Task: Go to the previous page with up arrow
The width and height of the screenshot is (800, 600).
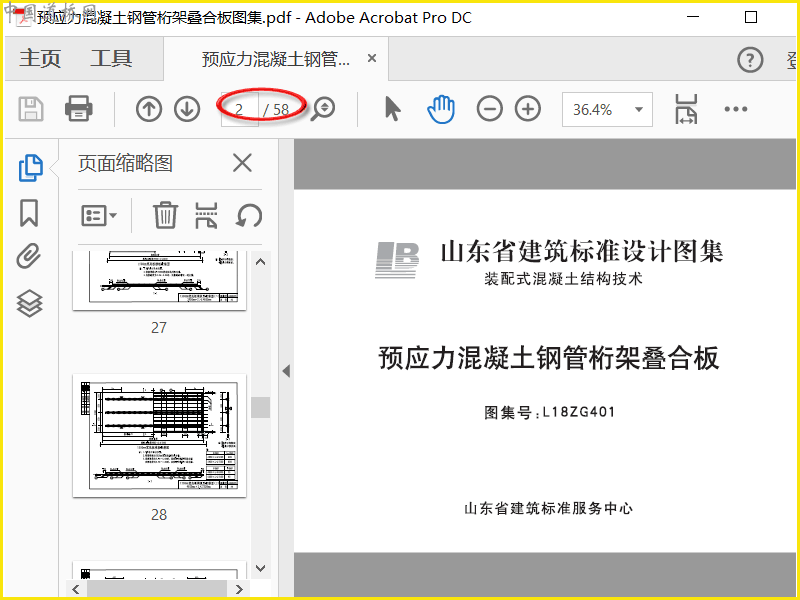Action: pos(149,109)
